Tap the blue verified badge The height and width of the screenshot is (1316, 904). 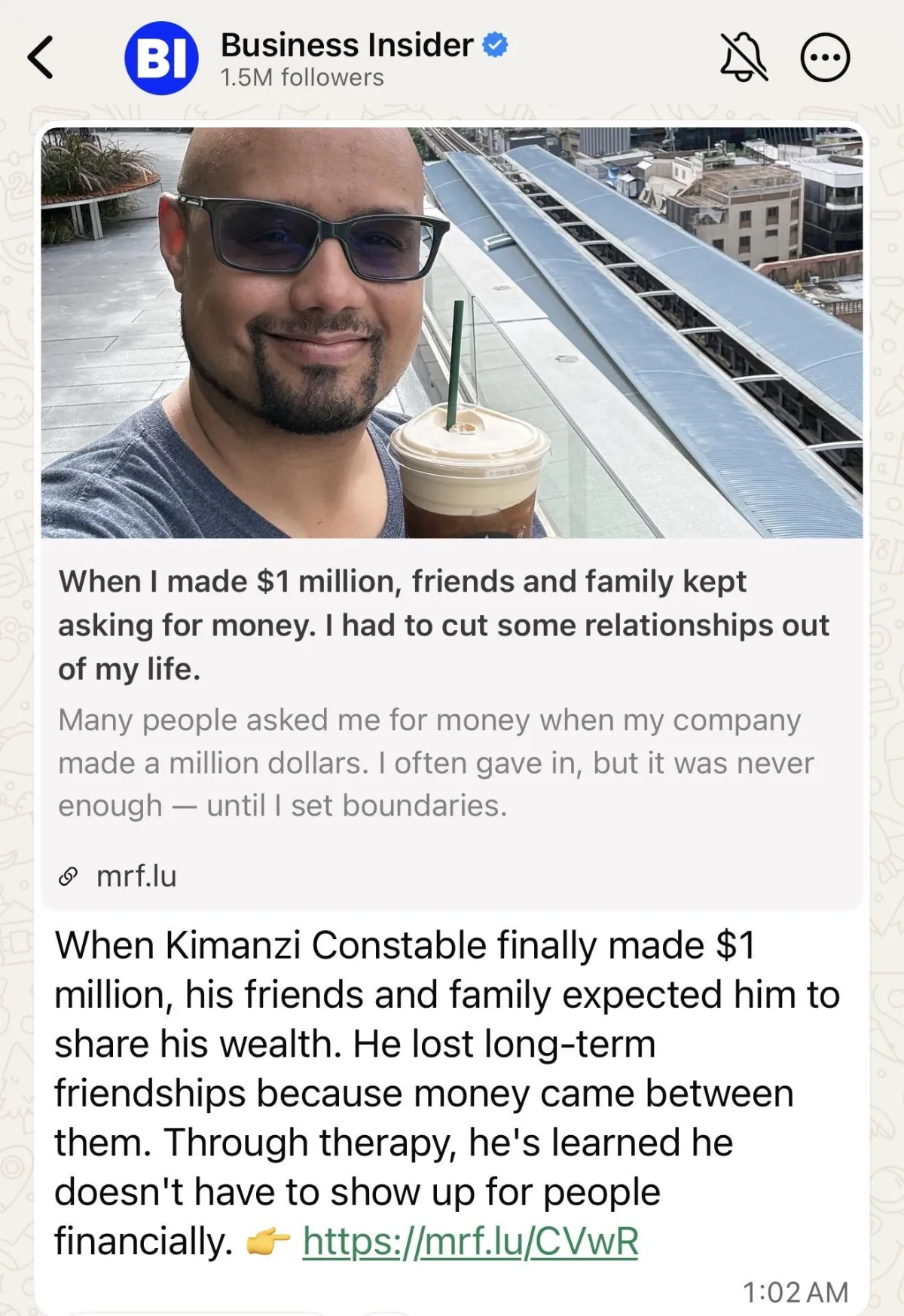(x=495, y=45)
